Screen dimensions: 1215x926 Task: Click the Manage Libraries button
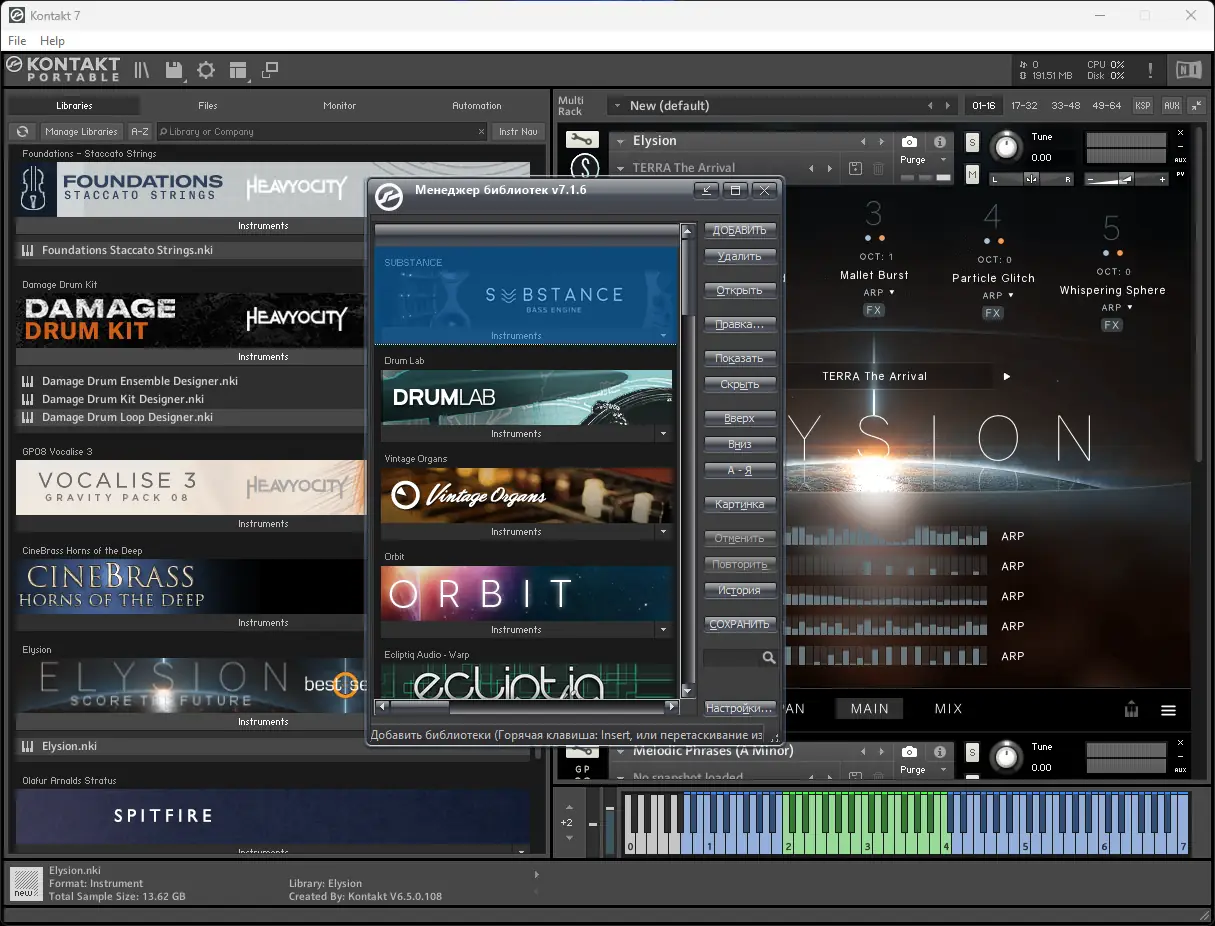point(81,131)
